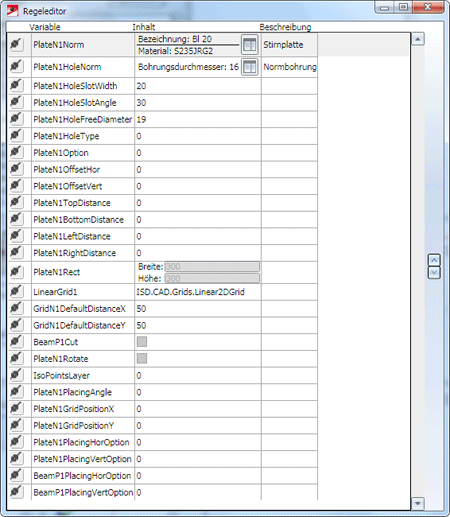450x517 pixels.
Task: Click the PlateN1HoleFreeDiameter value field
Action: coord(198,119)
